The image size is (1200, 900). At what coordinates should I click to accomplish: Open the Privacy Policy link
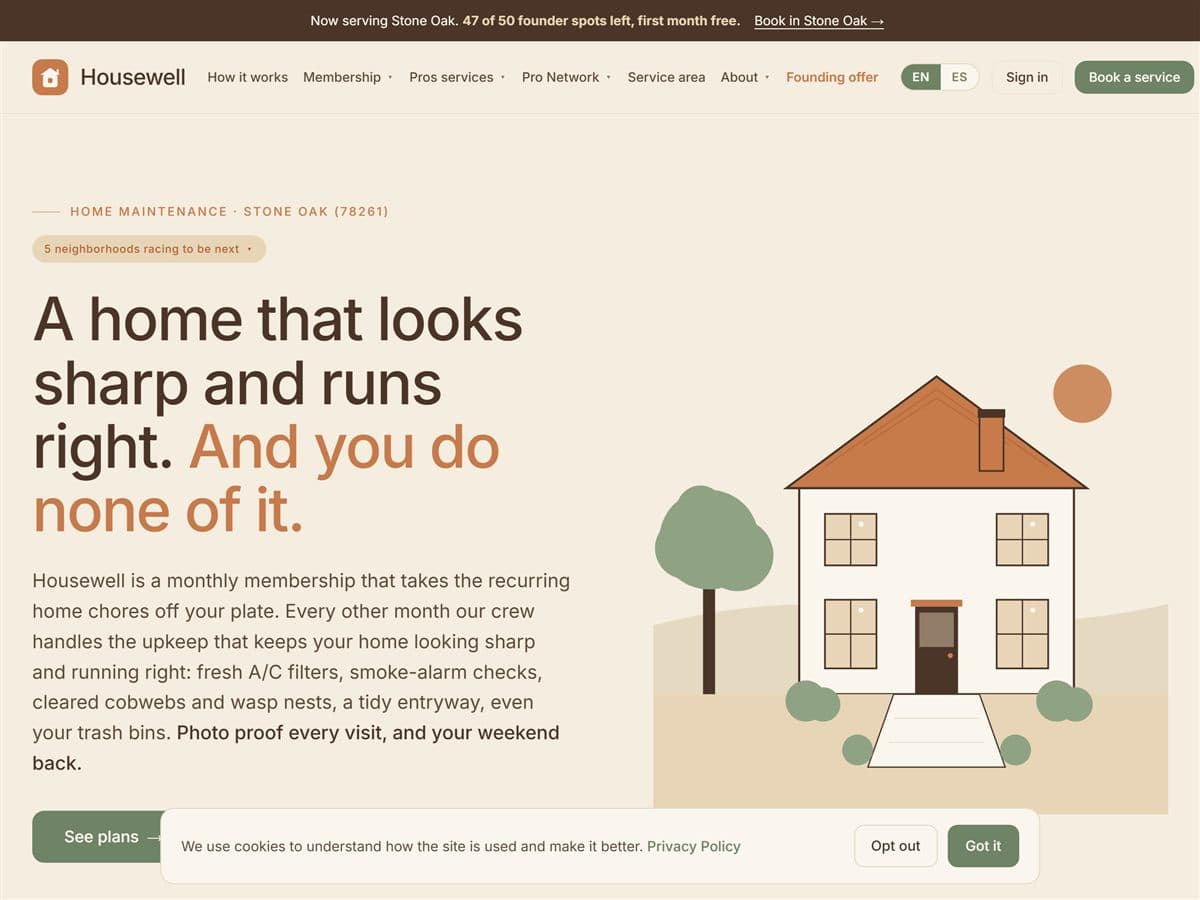click(694, 846)
